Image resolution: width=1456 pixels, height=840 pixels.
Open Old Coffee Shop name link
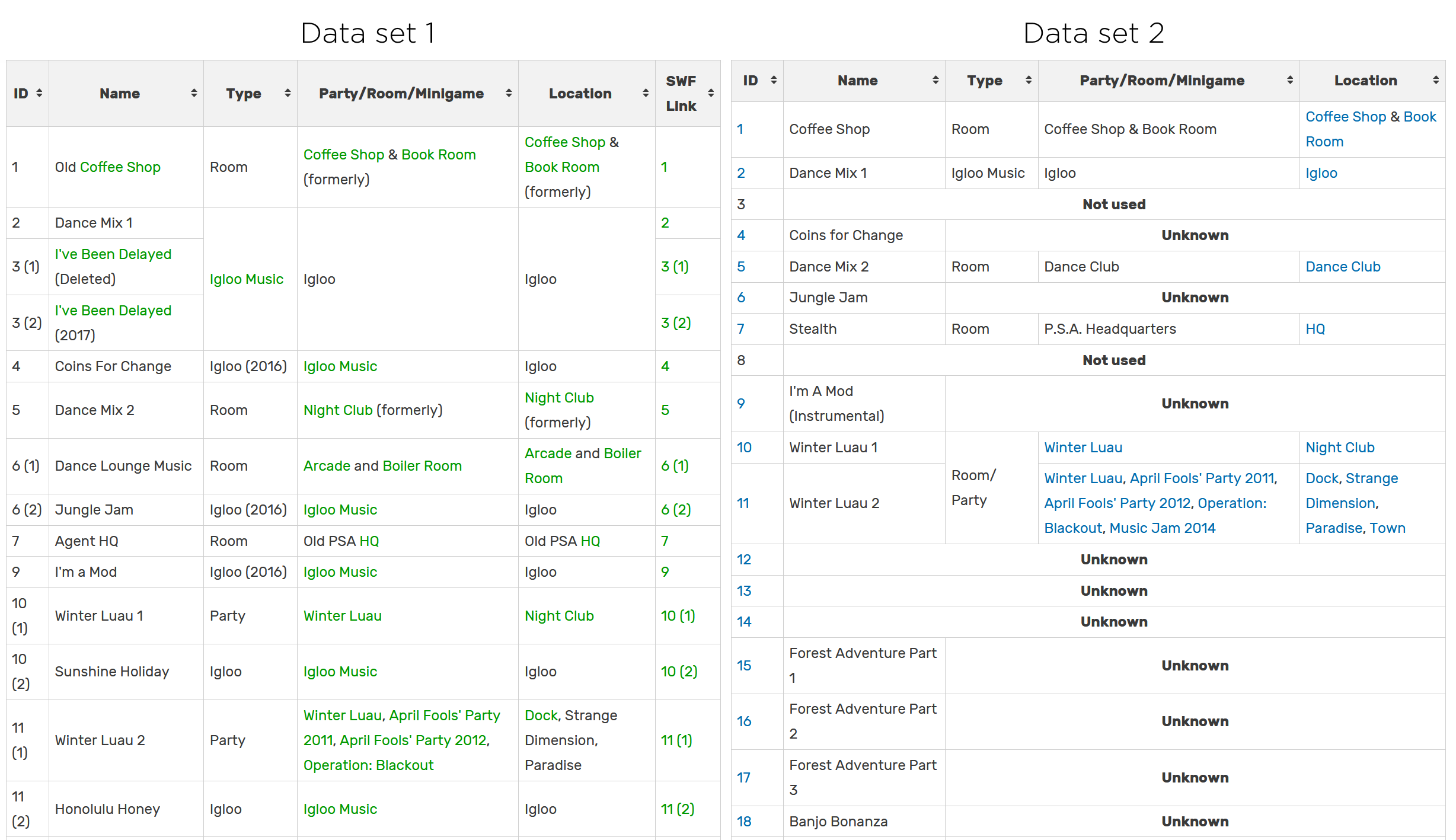(x=120, y=167)
